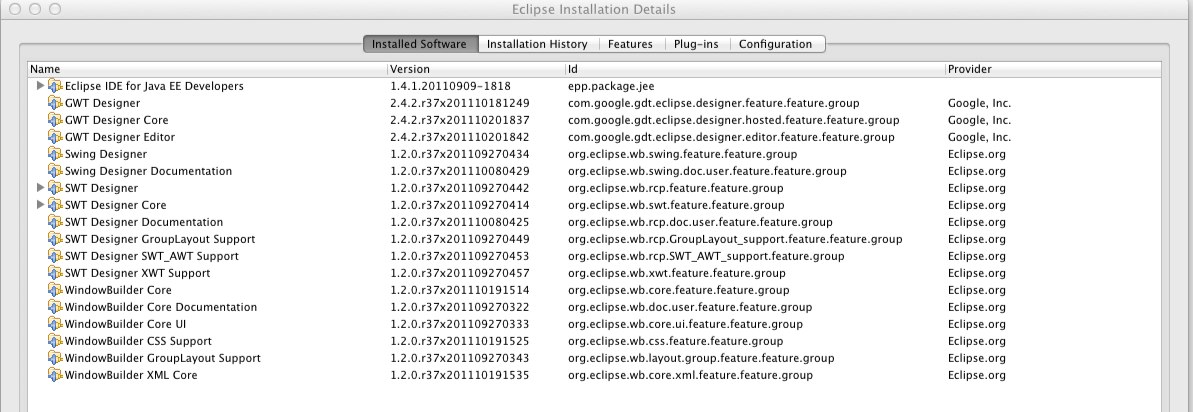Expand Eclipse IDE for Java EE Developers

click(x=40, y=86)
